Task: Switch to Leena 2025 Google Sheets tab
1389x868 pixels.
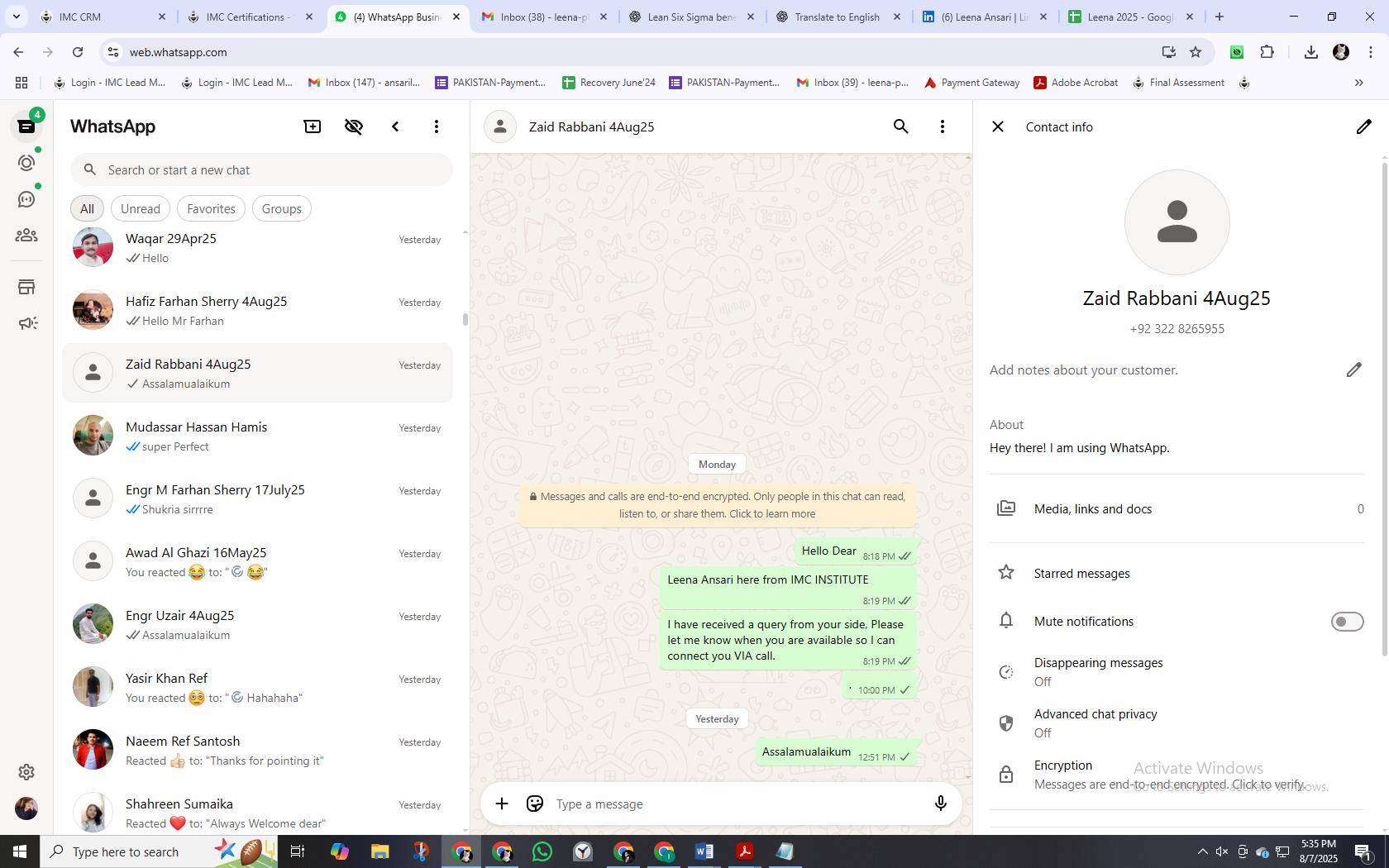Action: pyautogui.click(x=1131, y=17)
